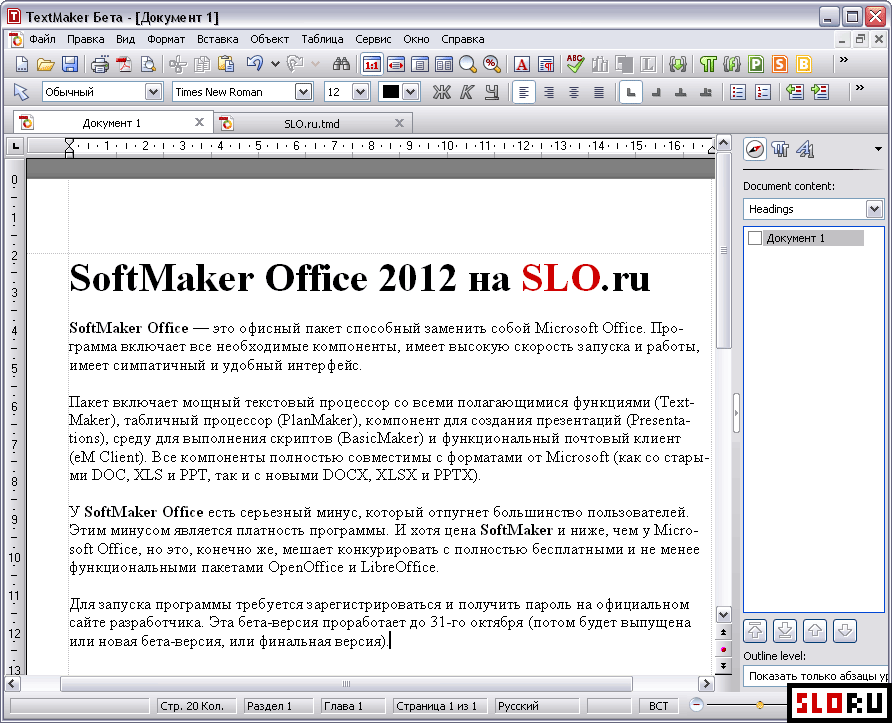
Task: Click the zoom out minus button
Action: coord(696,705)
